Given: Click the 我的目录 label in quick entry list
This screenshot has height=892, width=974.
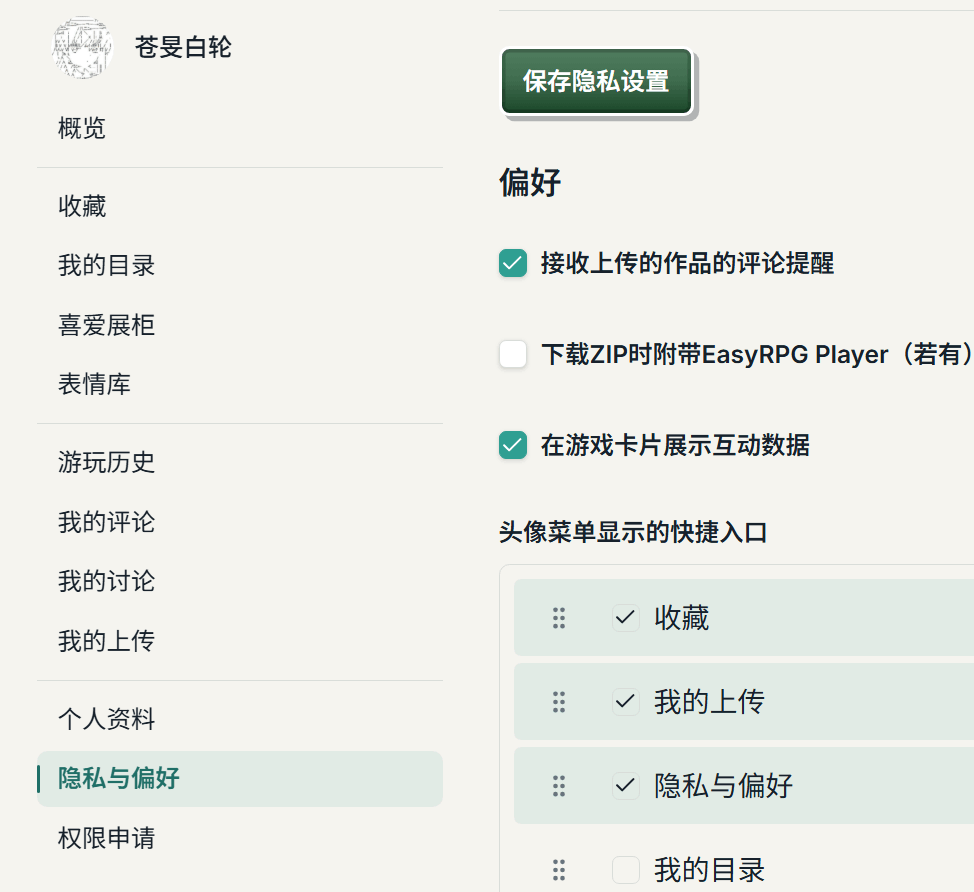Looking at the screenshot, I should [709, 870].
